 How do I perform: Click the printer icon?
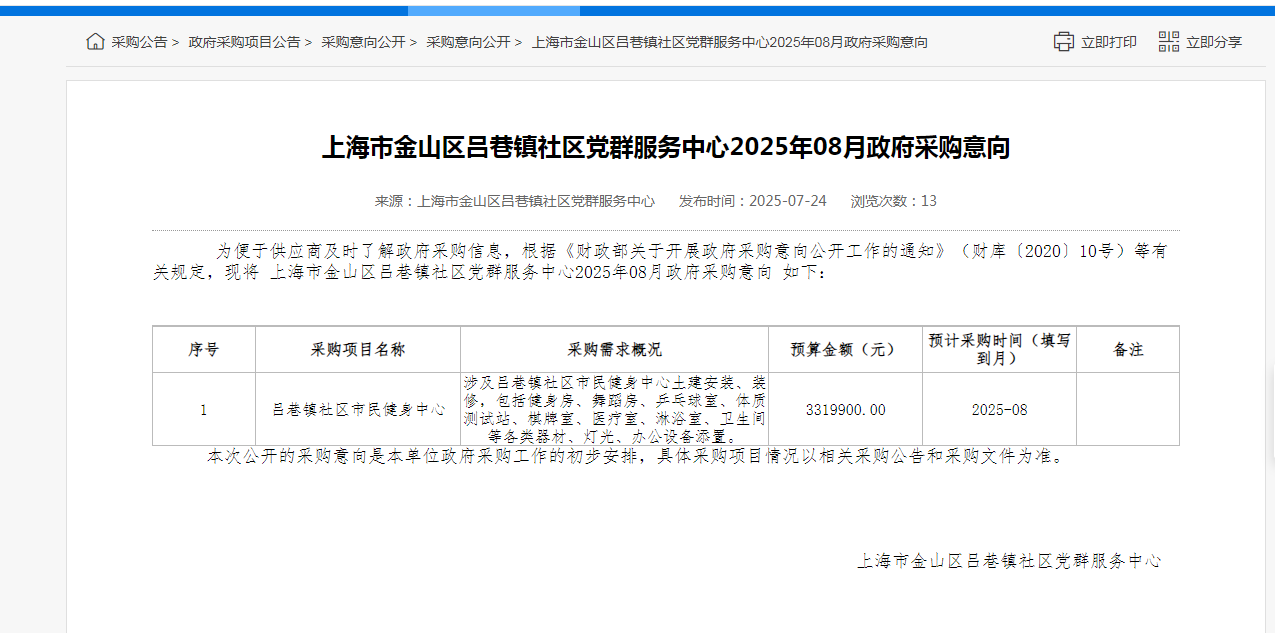(x=1063, y=42)
